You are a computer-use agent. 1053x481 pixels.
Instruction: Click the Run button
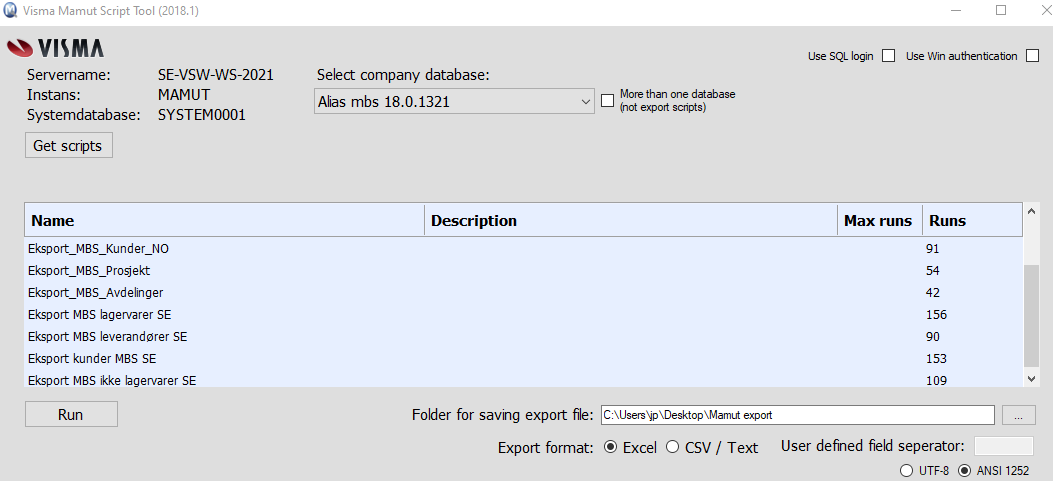(x=71, y=414)
